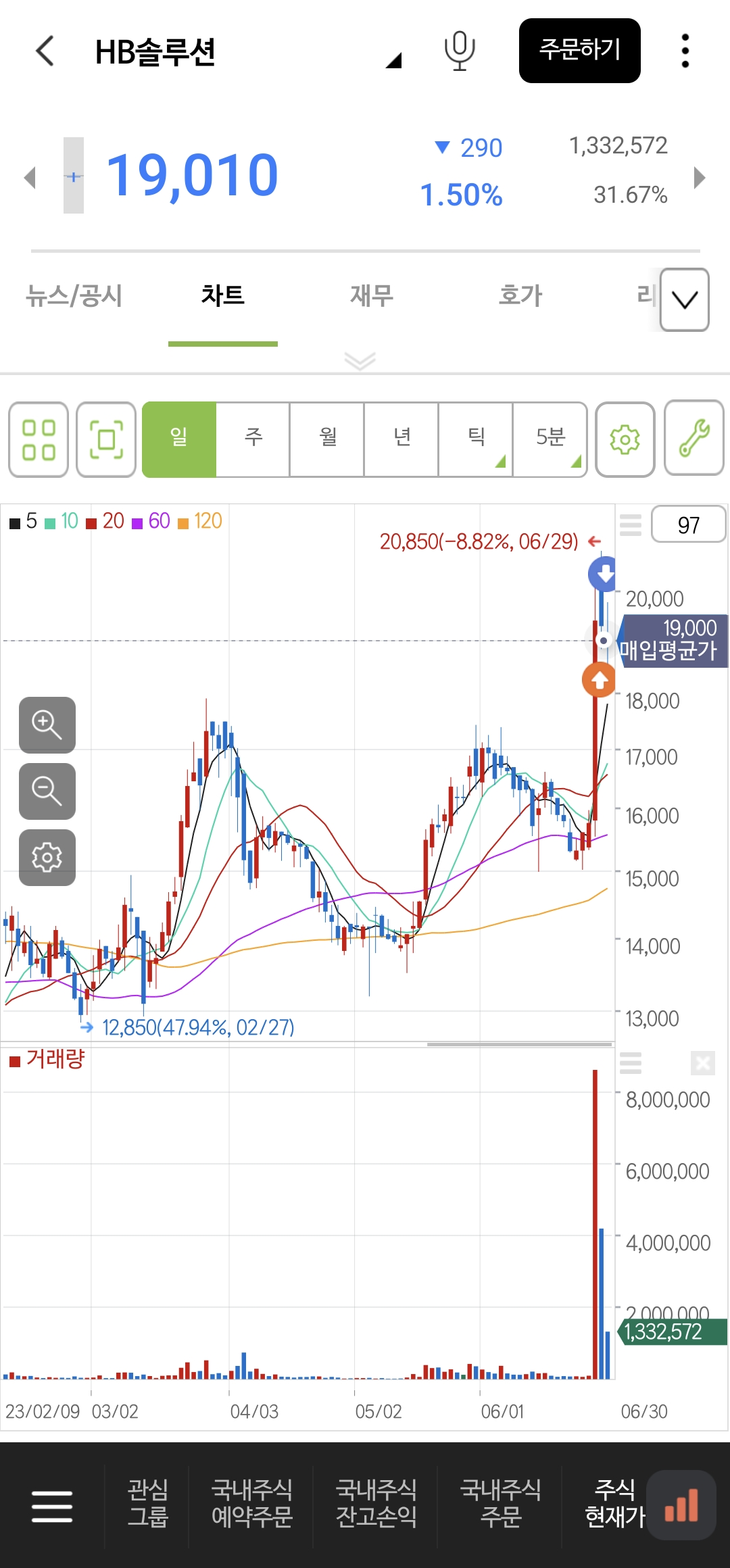Image resolution: width=730 pixels, height=1568 pixels.
Task: Tap the 매입평균가 19,000 price label
Action: tap(673, 641)
